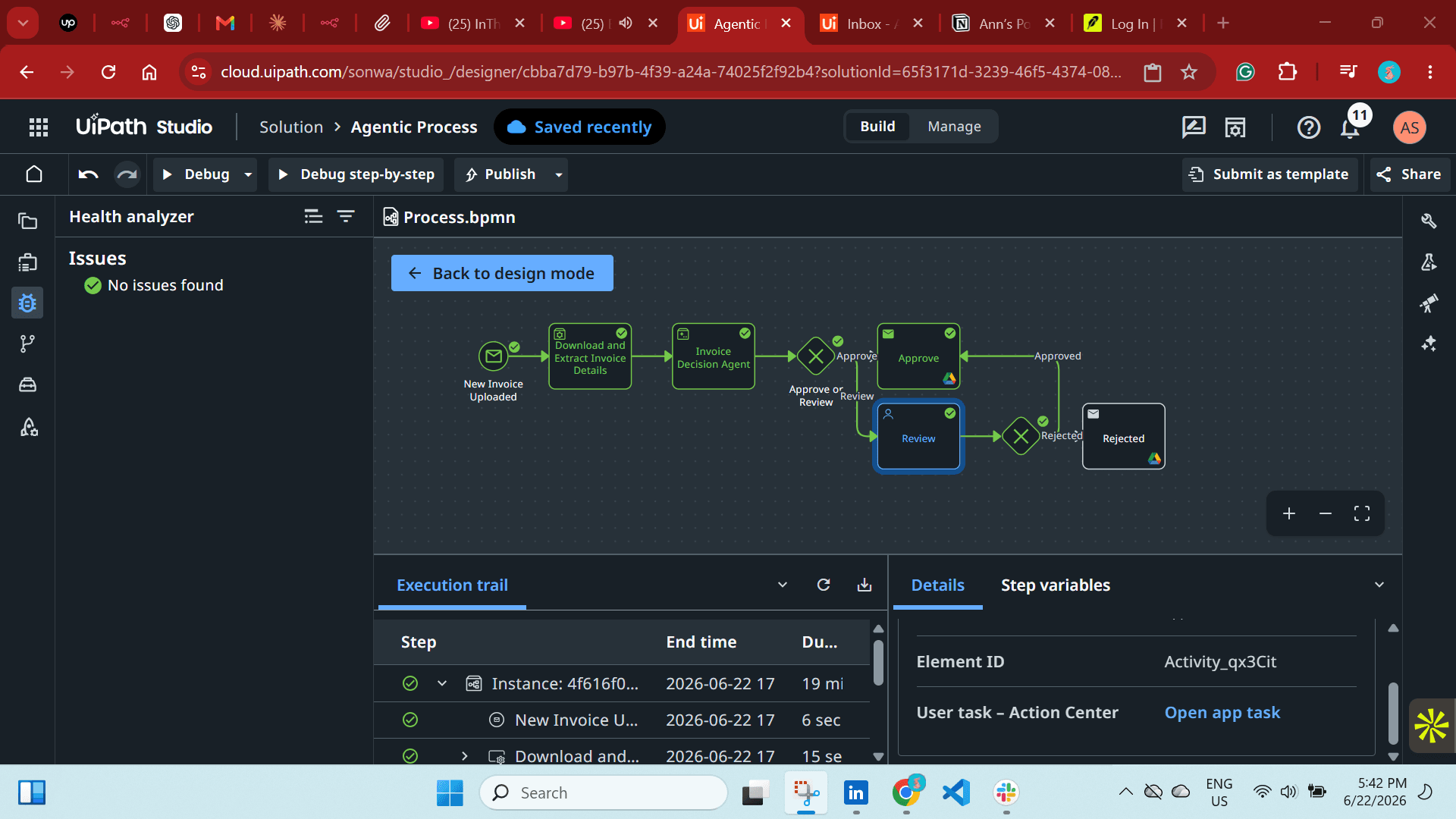Select the Health analyzer bug icon
The height and width of the screenshot is (819, 1456).
(x=27, y=303)
